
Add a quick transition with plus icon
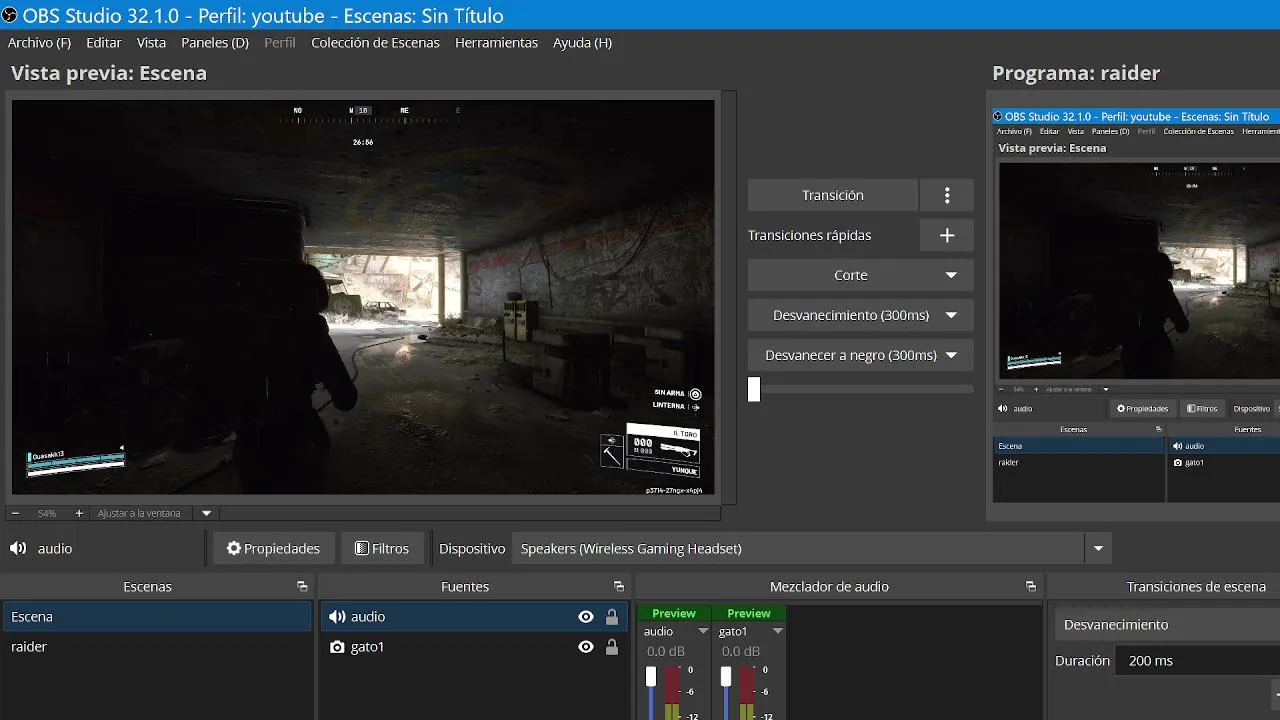[x=947, y=235]
